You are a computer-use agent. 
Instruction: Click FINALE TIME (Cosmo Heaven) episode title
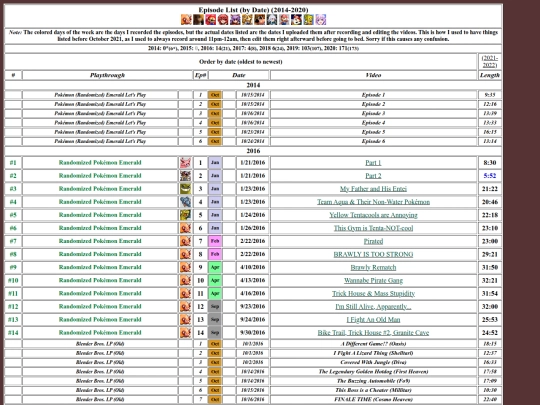(x=373, y=399)
